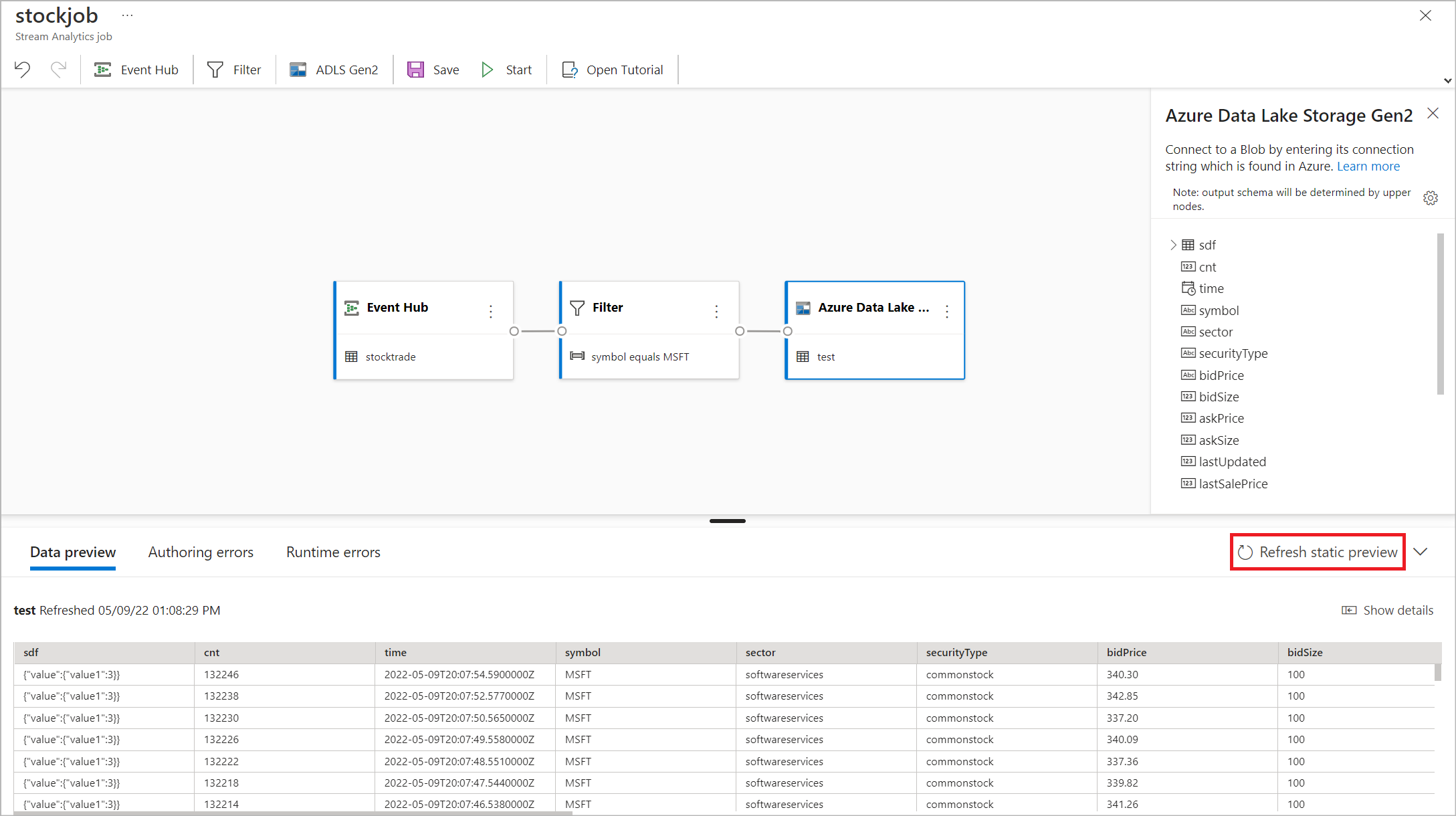1456x816 pixels.
Task: Click the horizontal scrollbar under data table
Action: click(x=293, y=813)
